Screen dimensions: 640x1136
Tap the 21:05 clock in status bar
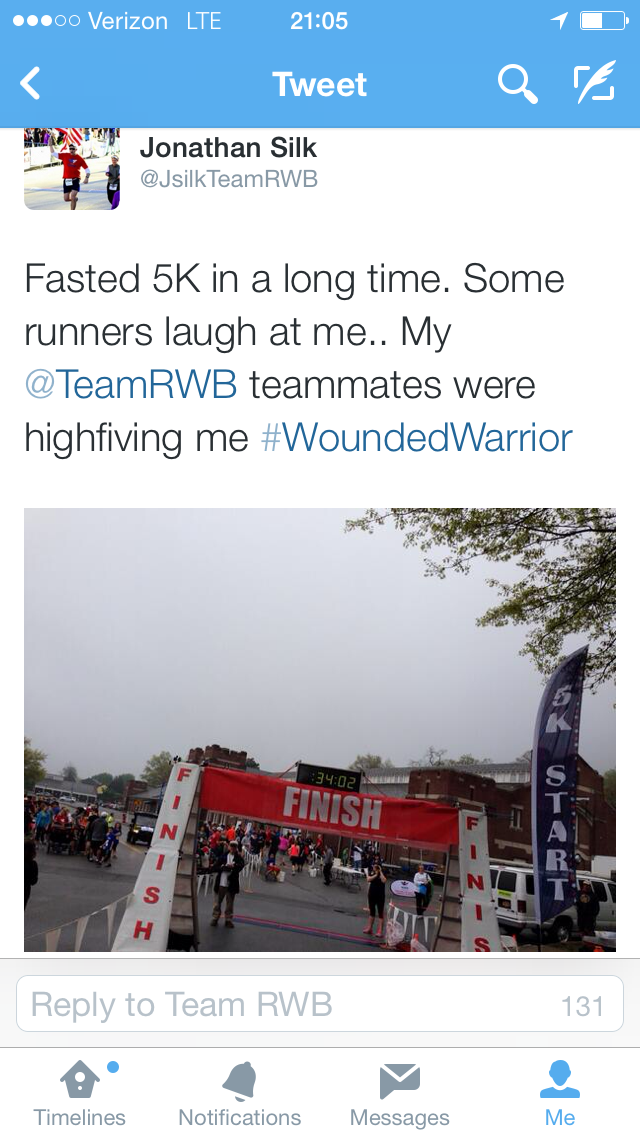[x=319, y=21]
